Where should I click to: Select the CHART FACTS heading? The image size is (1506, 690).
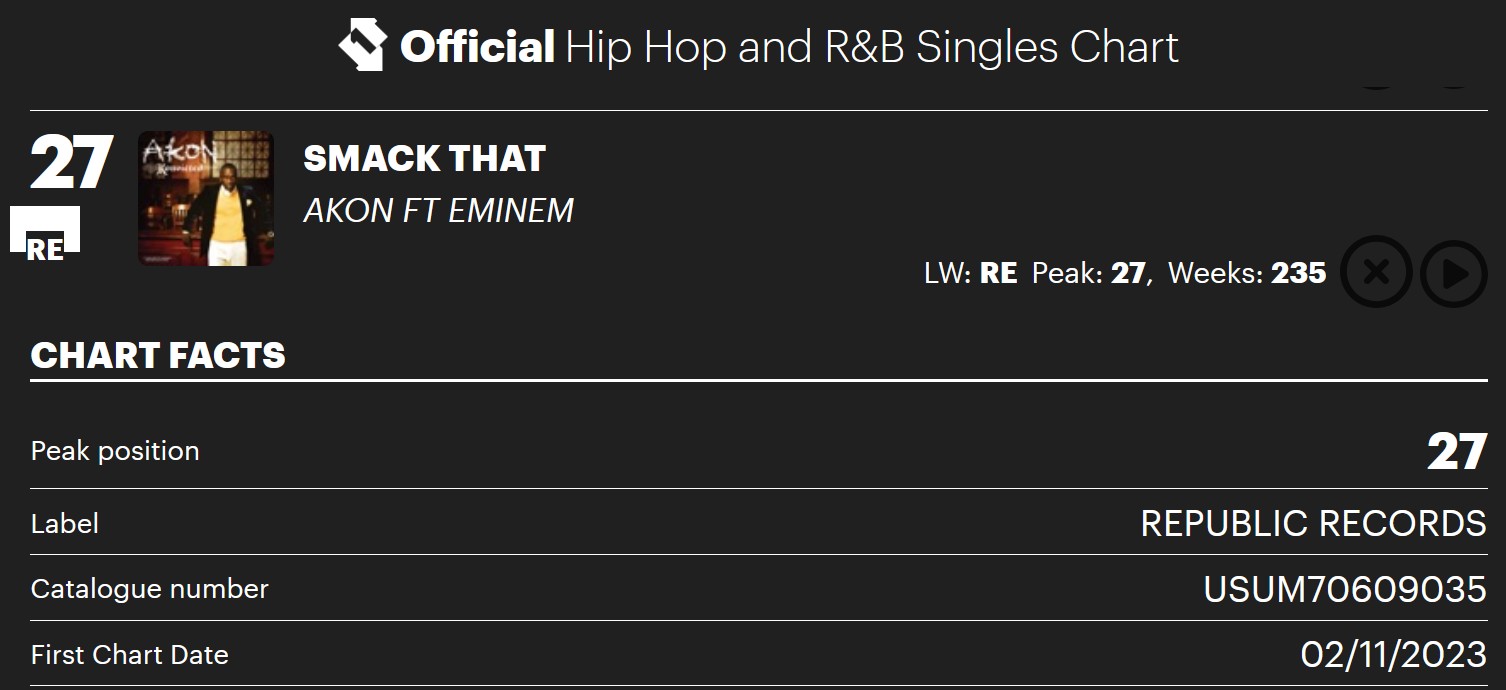(x=158, y=355)
